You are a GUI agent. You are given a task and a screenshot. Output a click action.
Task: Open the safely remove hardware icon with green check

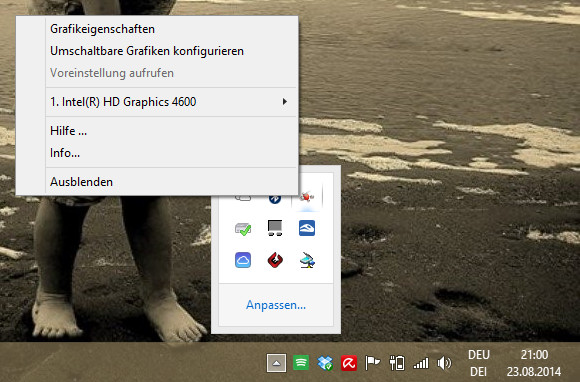(x=243, y=228)
